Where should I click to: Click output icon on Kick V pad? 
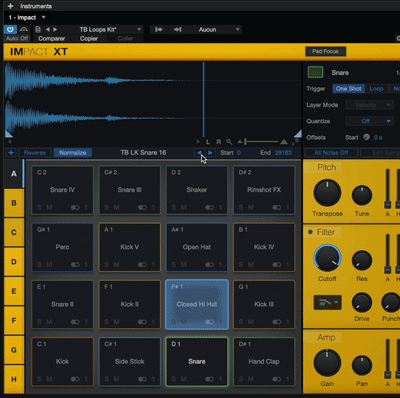(142, 265)
